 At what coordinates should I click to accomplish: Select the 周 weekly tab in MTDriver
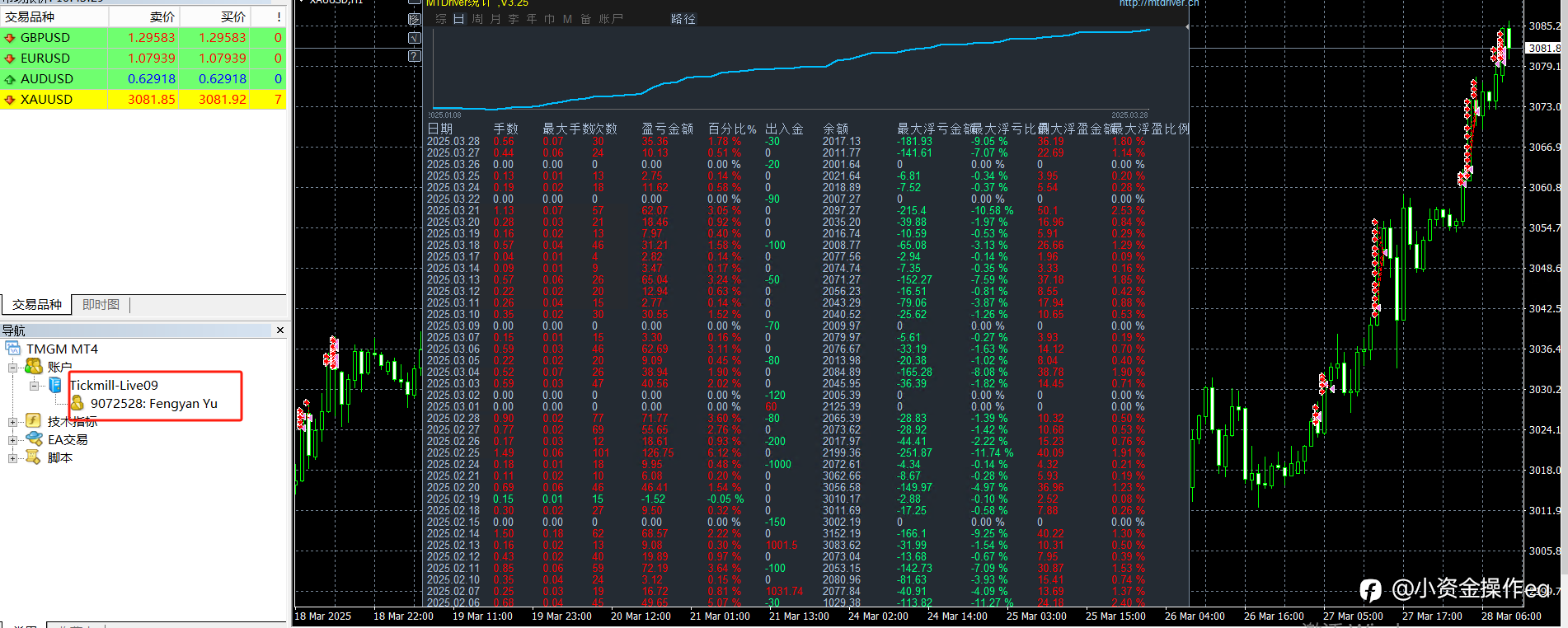pyautogui.click(x=477, y=19)
